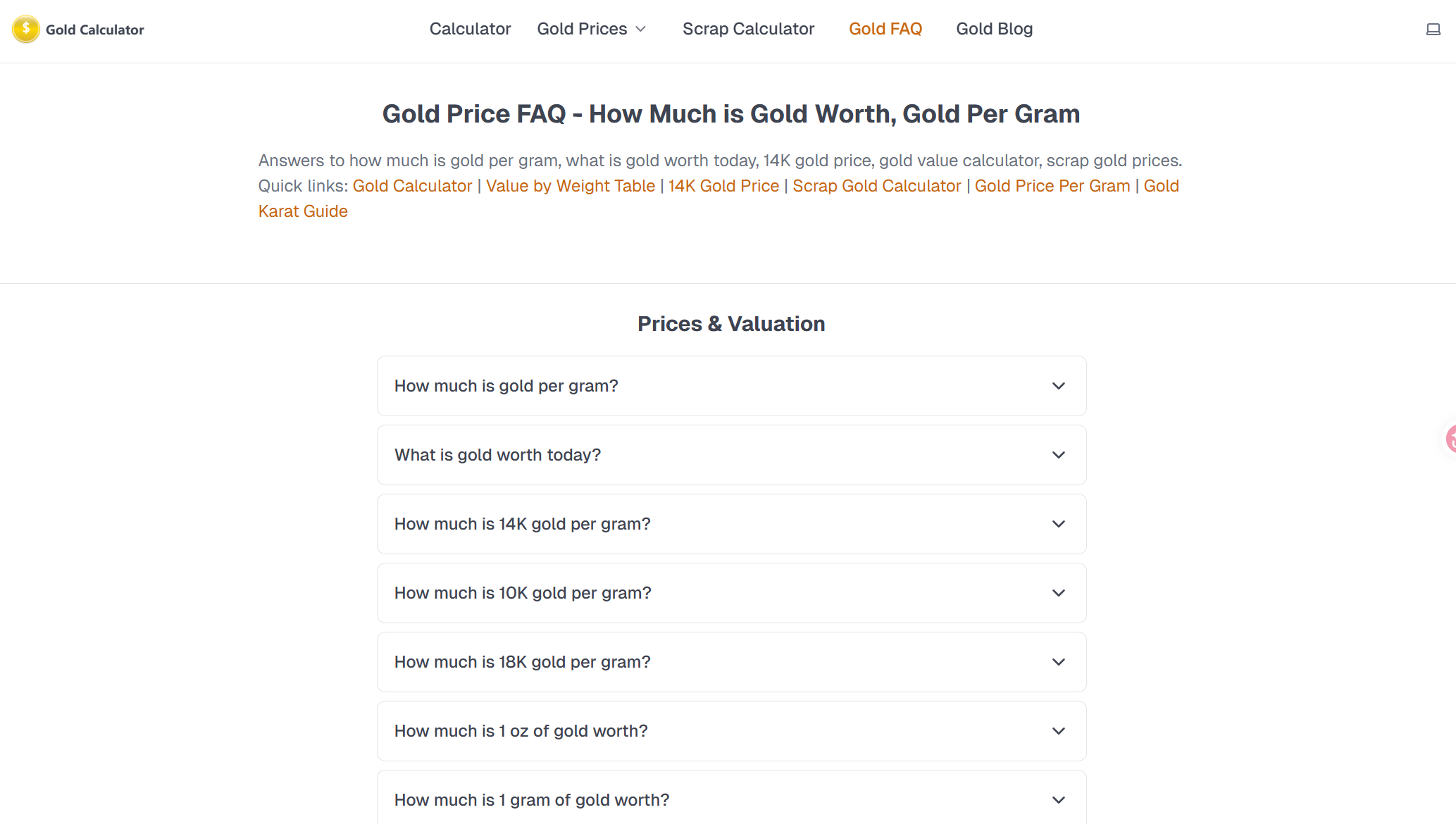
Task: Expand "How much is 14K gold per gram?"
Action: 731,524
